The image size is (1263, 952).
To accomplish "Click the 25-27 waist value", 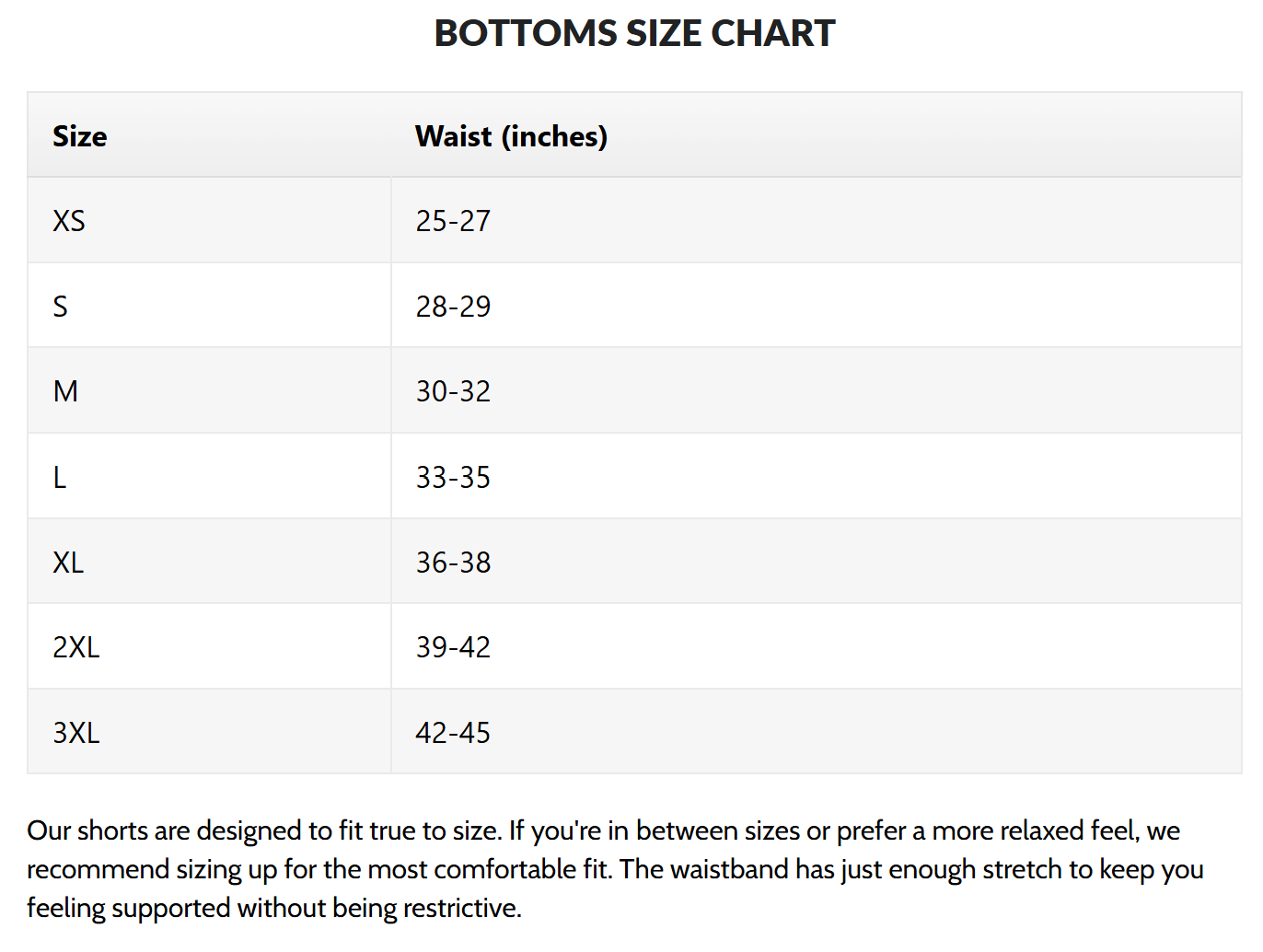I will pos(453,221).
